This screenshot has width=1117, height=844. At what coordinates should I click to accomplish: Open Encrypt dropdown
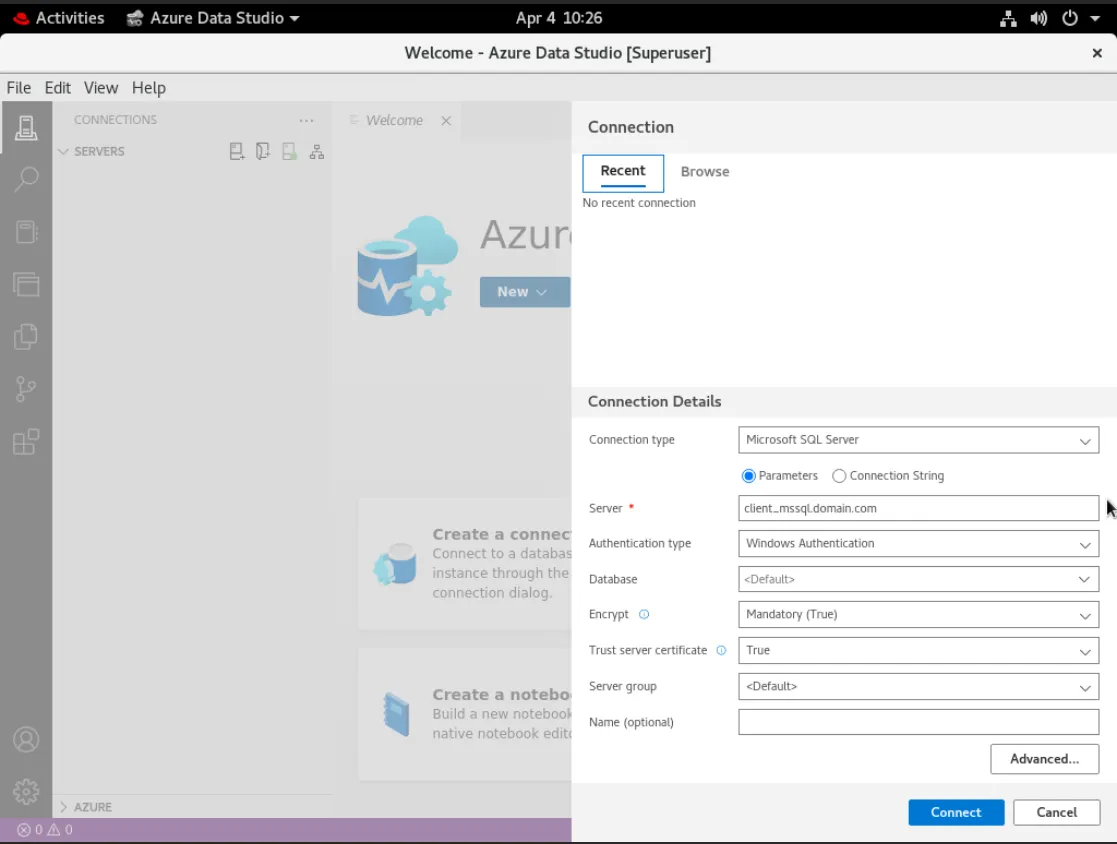918,614
